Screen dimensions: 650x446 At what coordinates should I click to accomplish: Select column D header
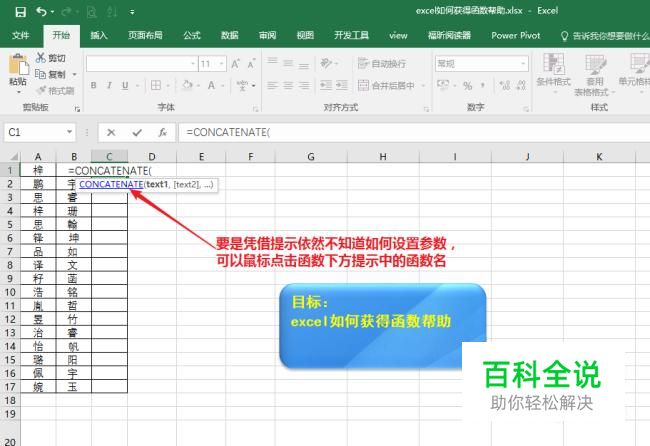point(152,157)
